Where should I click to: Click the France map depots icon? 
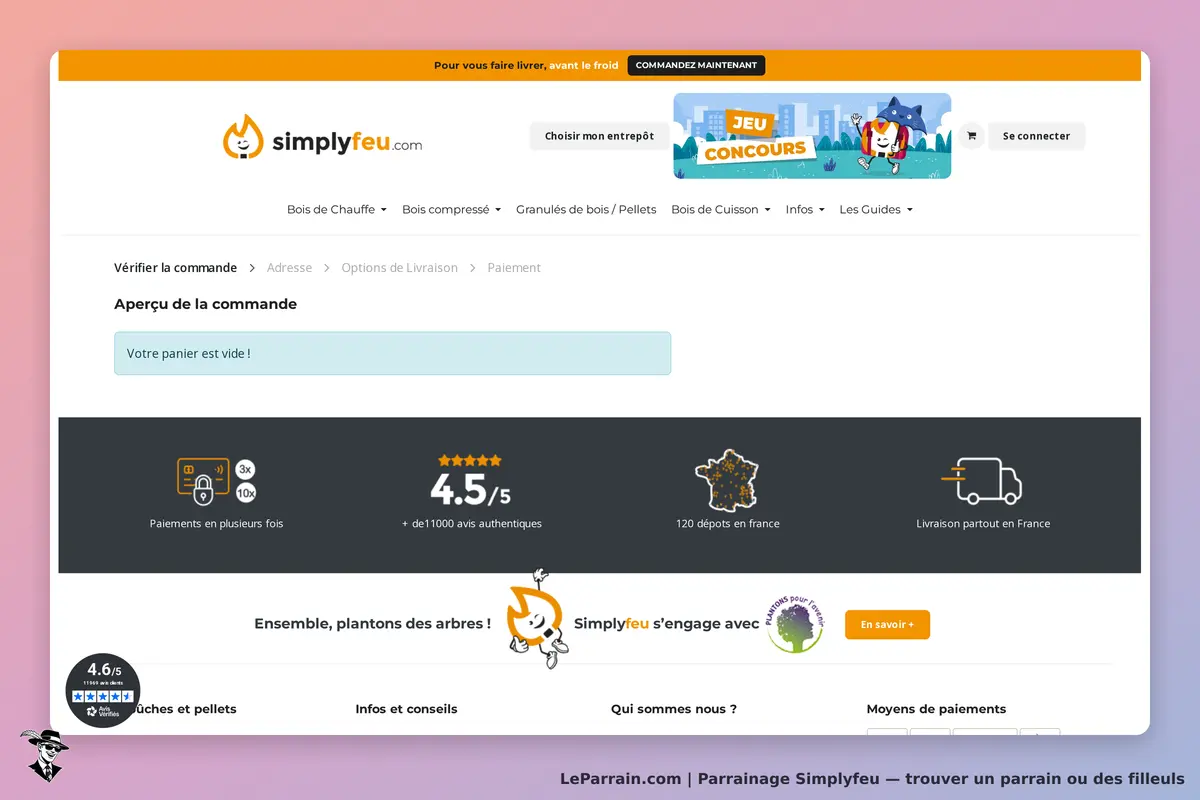[x=727, y=480]
